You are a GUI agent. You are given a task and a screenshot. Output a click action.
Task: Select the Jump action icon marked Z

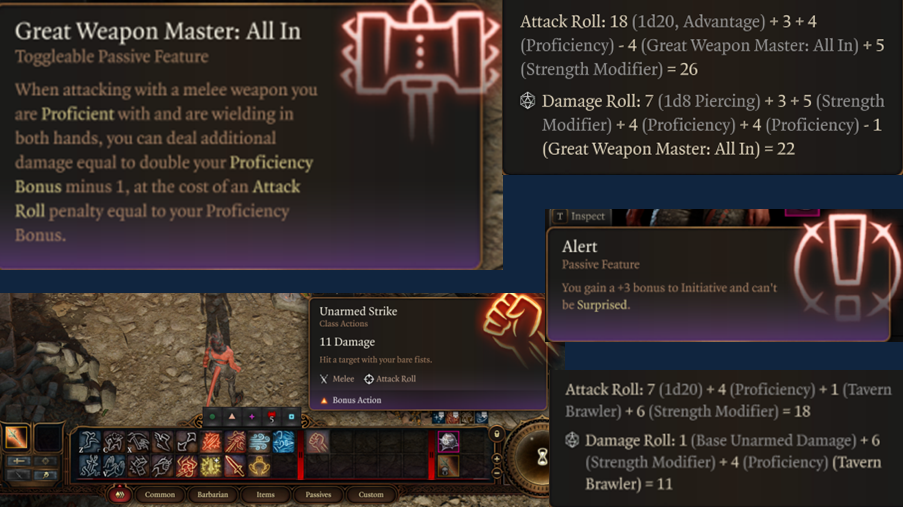pos(89,441)
